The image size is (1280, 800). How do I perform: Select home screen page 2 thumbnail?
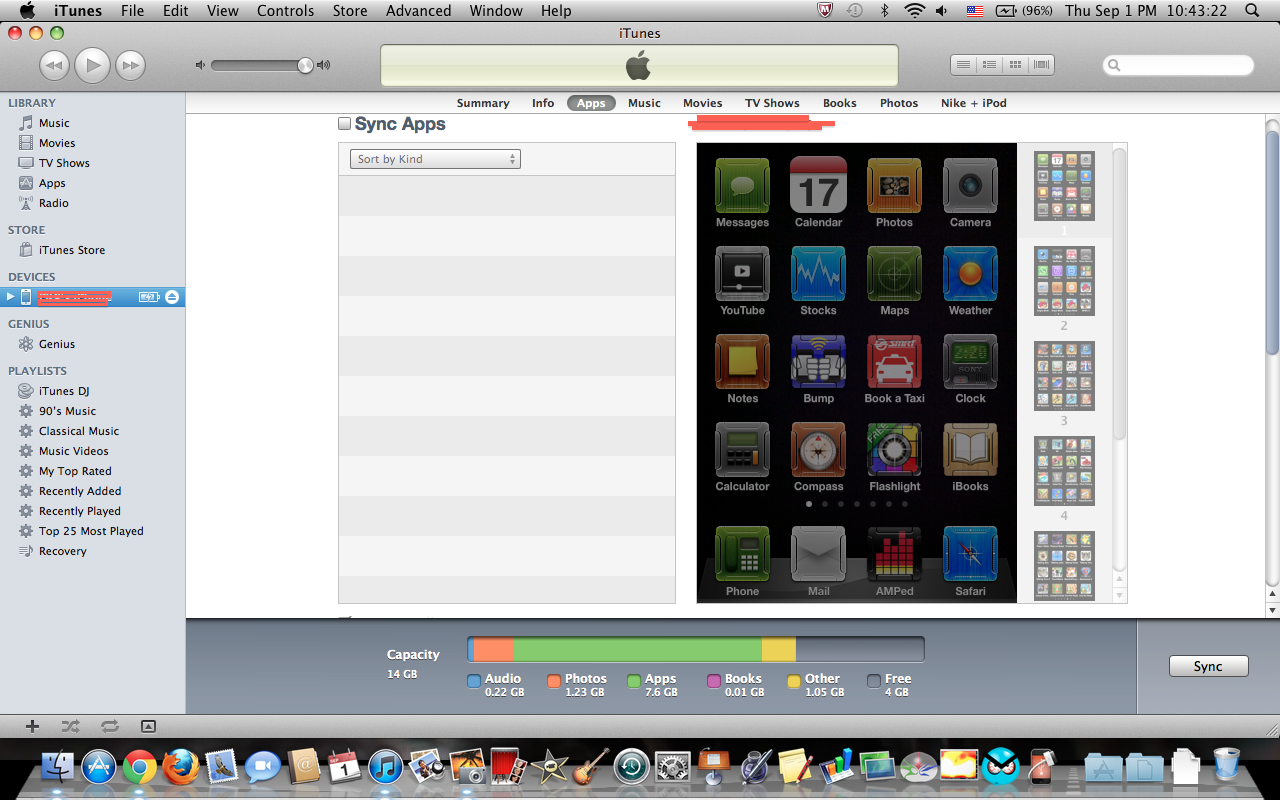pyautogui.click(x=1064, y=281)
